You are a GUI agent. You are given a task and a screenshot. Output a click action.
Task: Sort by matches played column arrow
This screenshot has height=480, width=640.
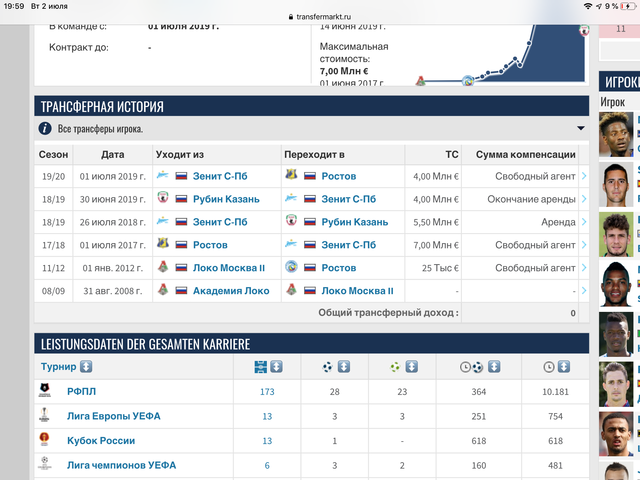point(276,367)
